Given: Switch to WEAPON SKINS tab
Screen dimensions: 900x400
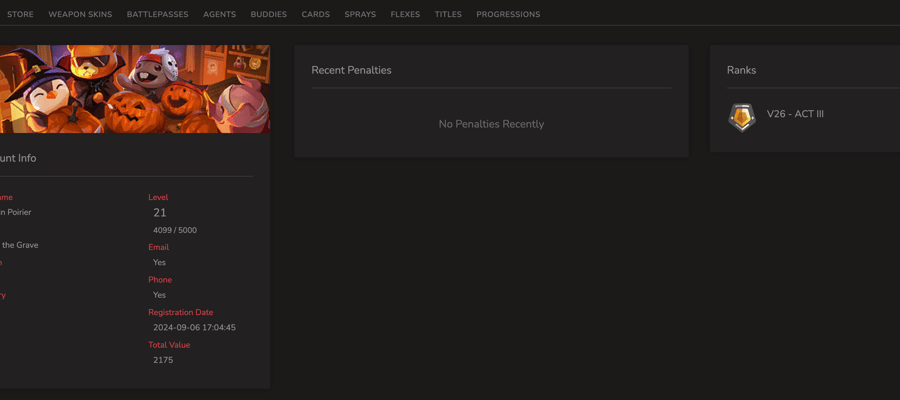Looking at the screenshot, I should (80, 14).
